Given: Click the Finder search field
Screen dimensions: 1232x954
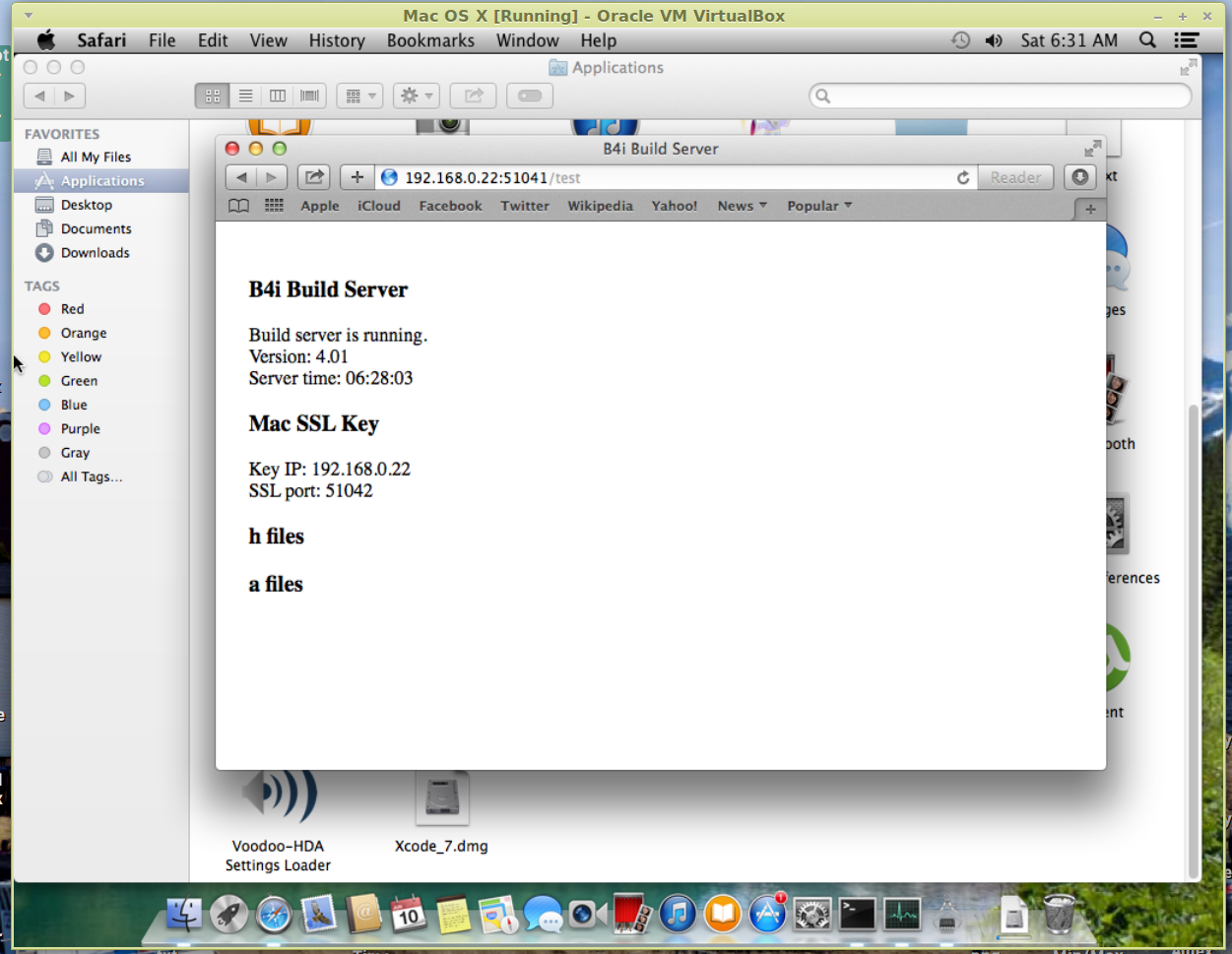Looking at the screenshot, I should (x=1001, y=95).
